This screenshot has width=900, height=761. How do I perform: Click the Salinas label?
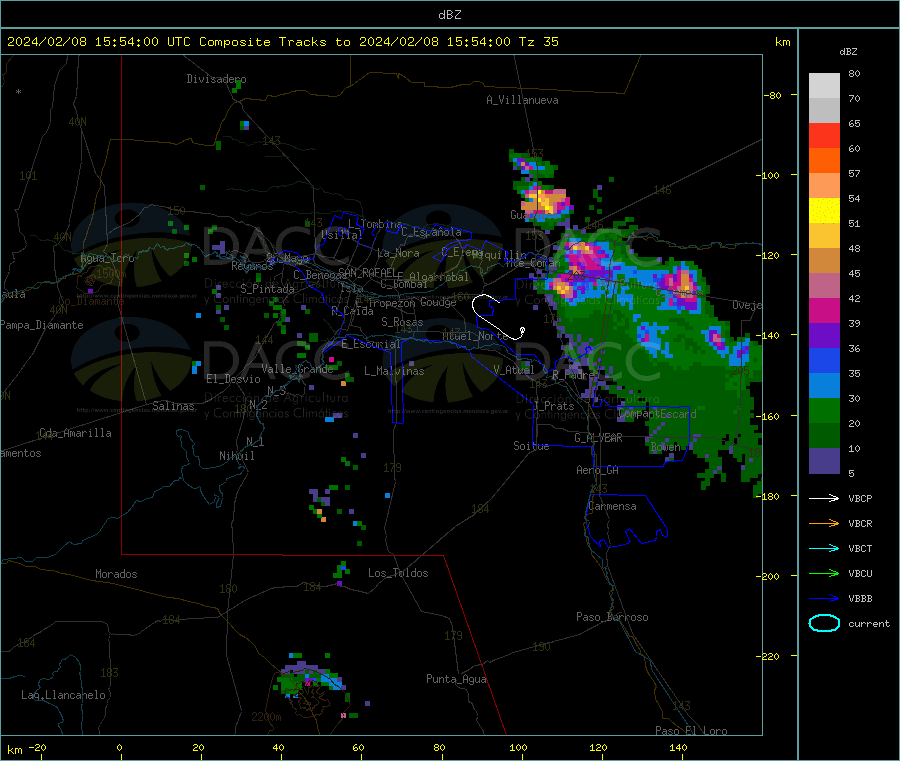click(173, 406)
